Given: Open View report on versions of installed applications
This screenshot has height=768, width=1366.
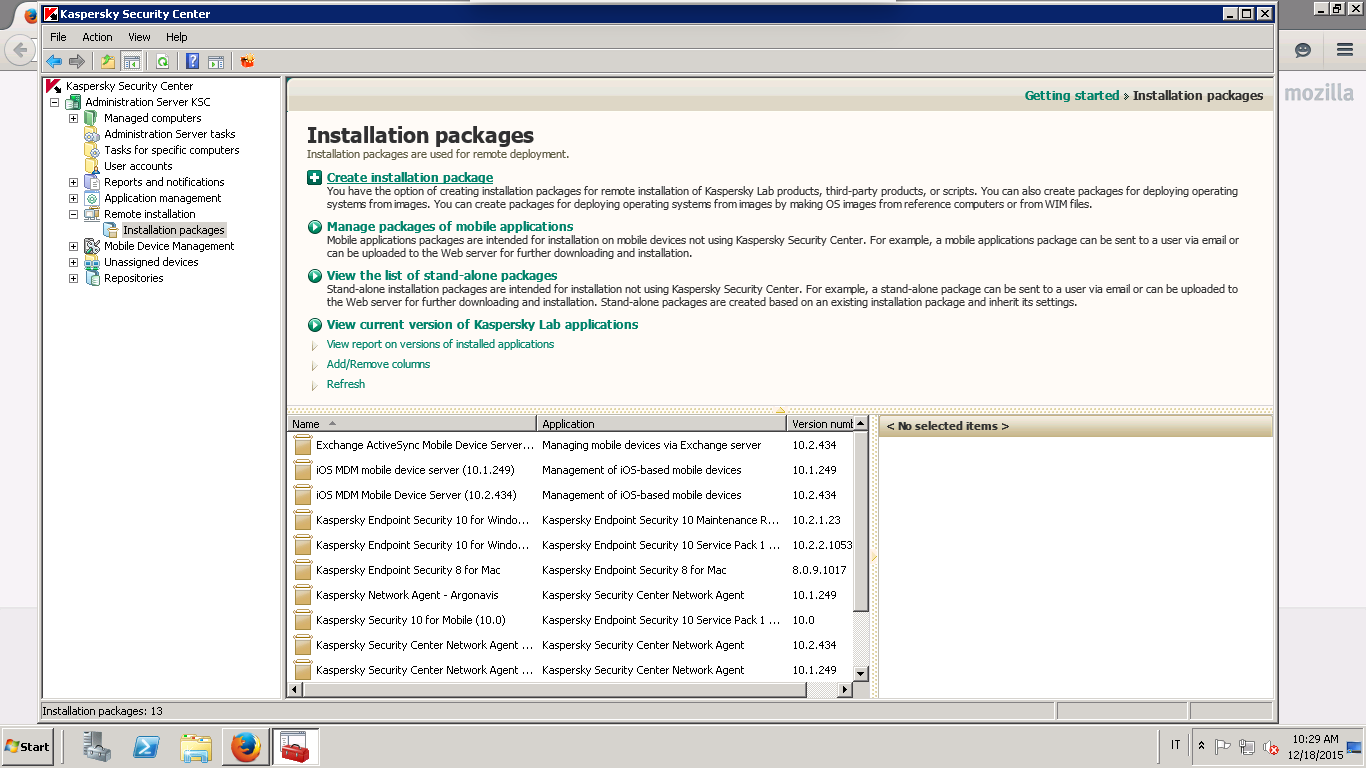Looking at the screenshot, I should [440, 344].
